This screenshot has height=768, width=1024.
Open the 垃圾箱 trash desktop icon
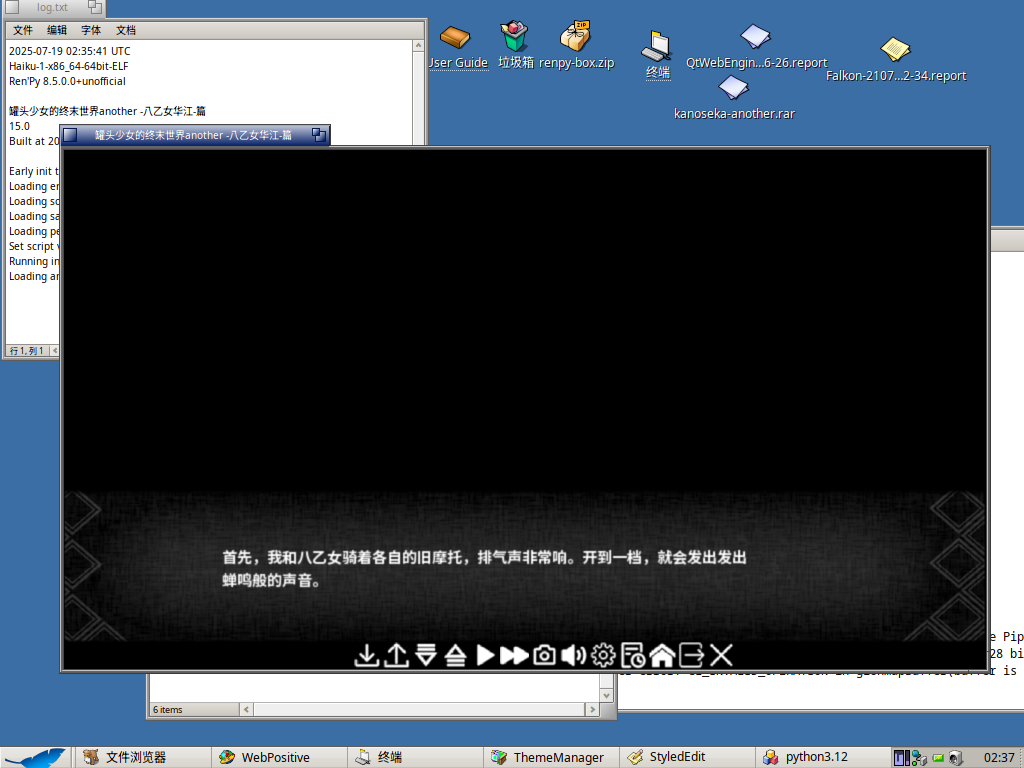(x=515, y=44)
